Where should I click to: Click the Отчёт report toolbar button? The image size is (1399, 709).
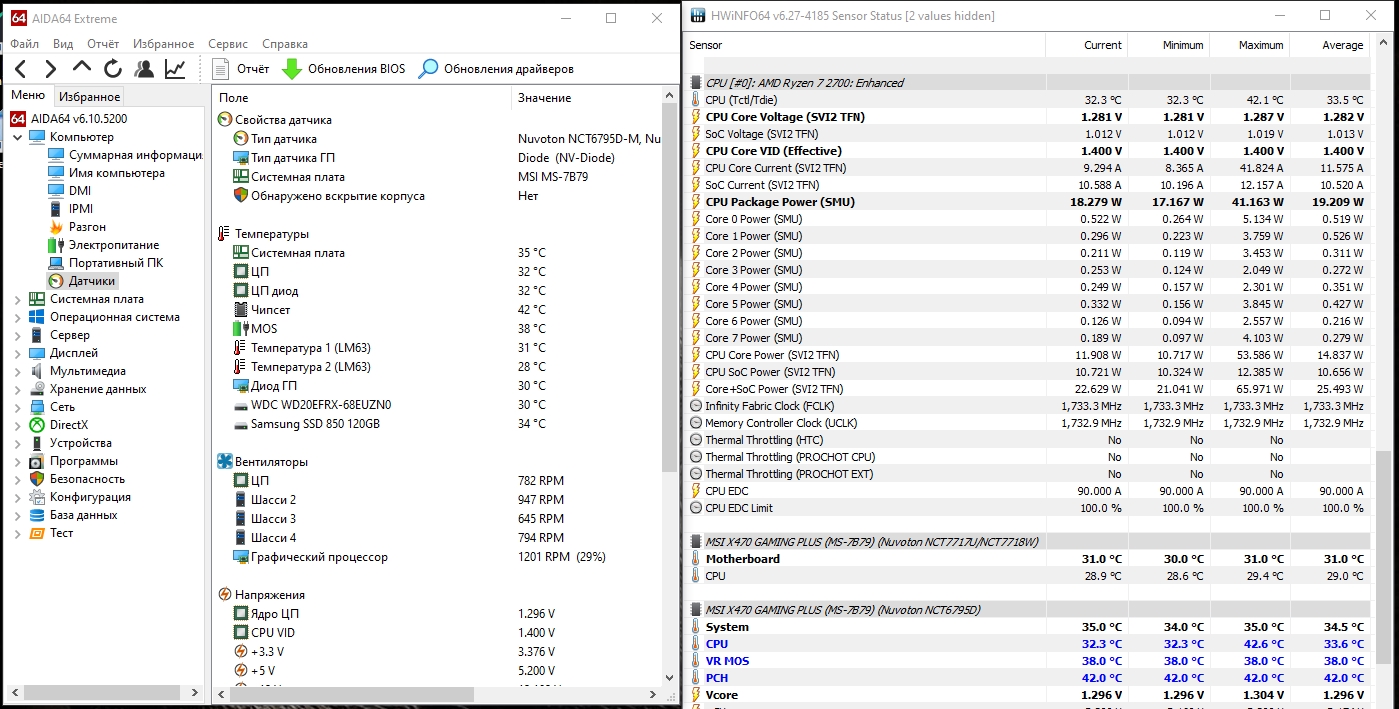(241, 69)
